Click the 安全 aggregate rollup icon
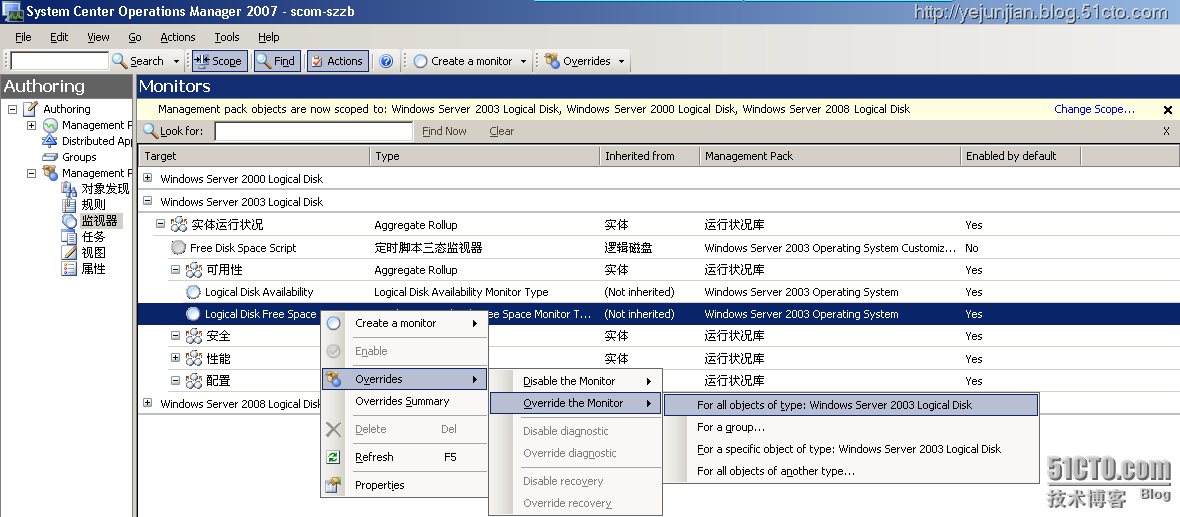This screenshot has width=1180, height=517. pos(194,336)
